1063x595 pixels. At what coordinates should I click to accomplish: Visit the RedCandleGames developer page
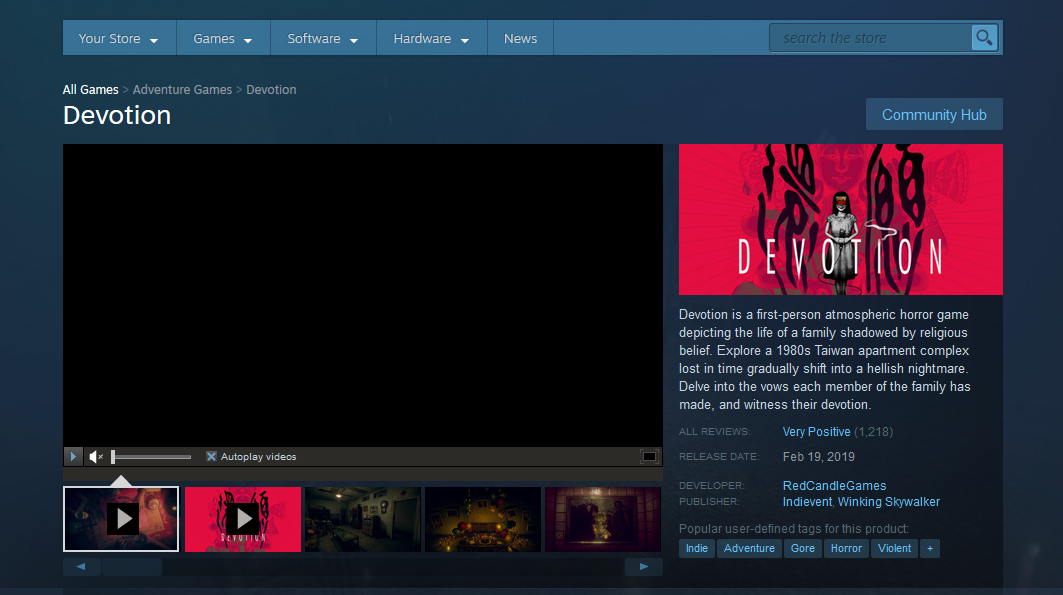point(834,485)
